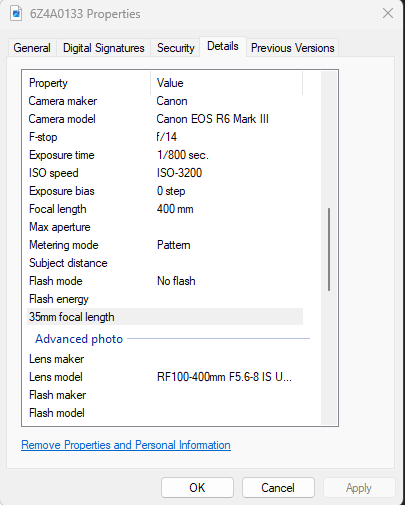Select the Exposure time property
The image size is (405, 505).
tap(62, 155)
